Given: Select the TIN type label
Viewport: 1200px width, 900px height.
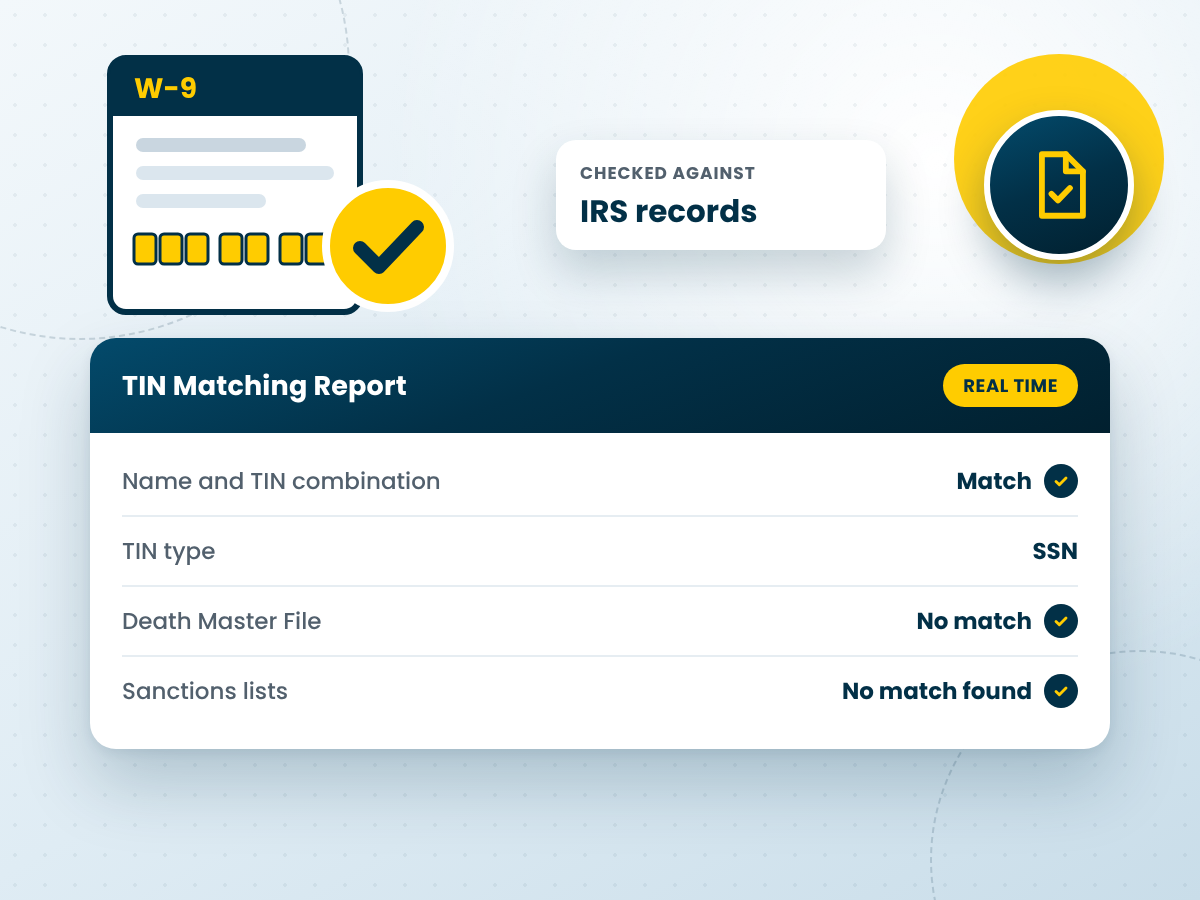Looking at the screenshot, I should point(168,551).
